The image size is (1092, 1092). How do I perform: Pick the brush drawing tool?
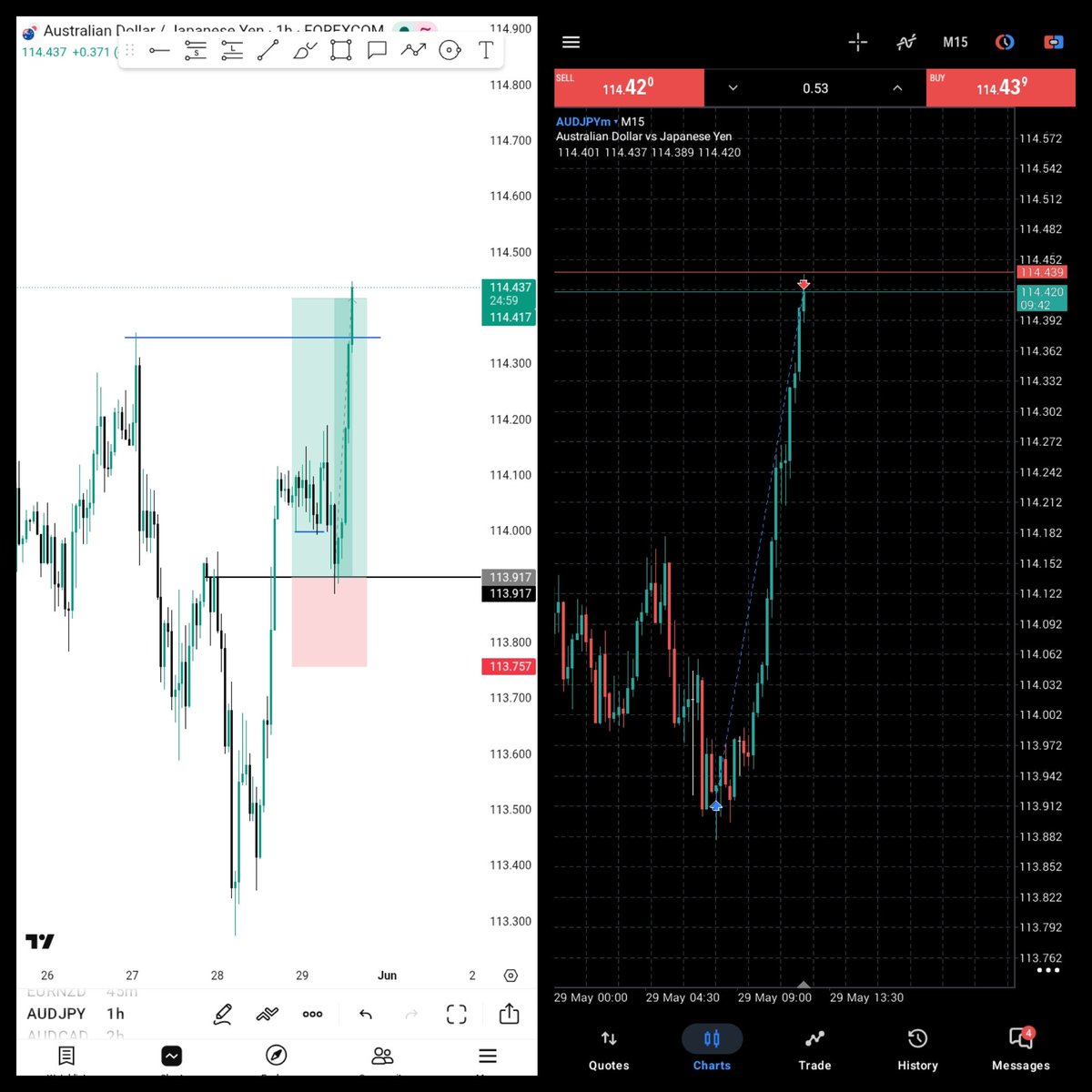(304, 51)
